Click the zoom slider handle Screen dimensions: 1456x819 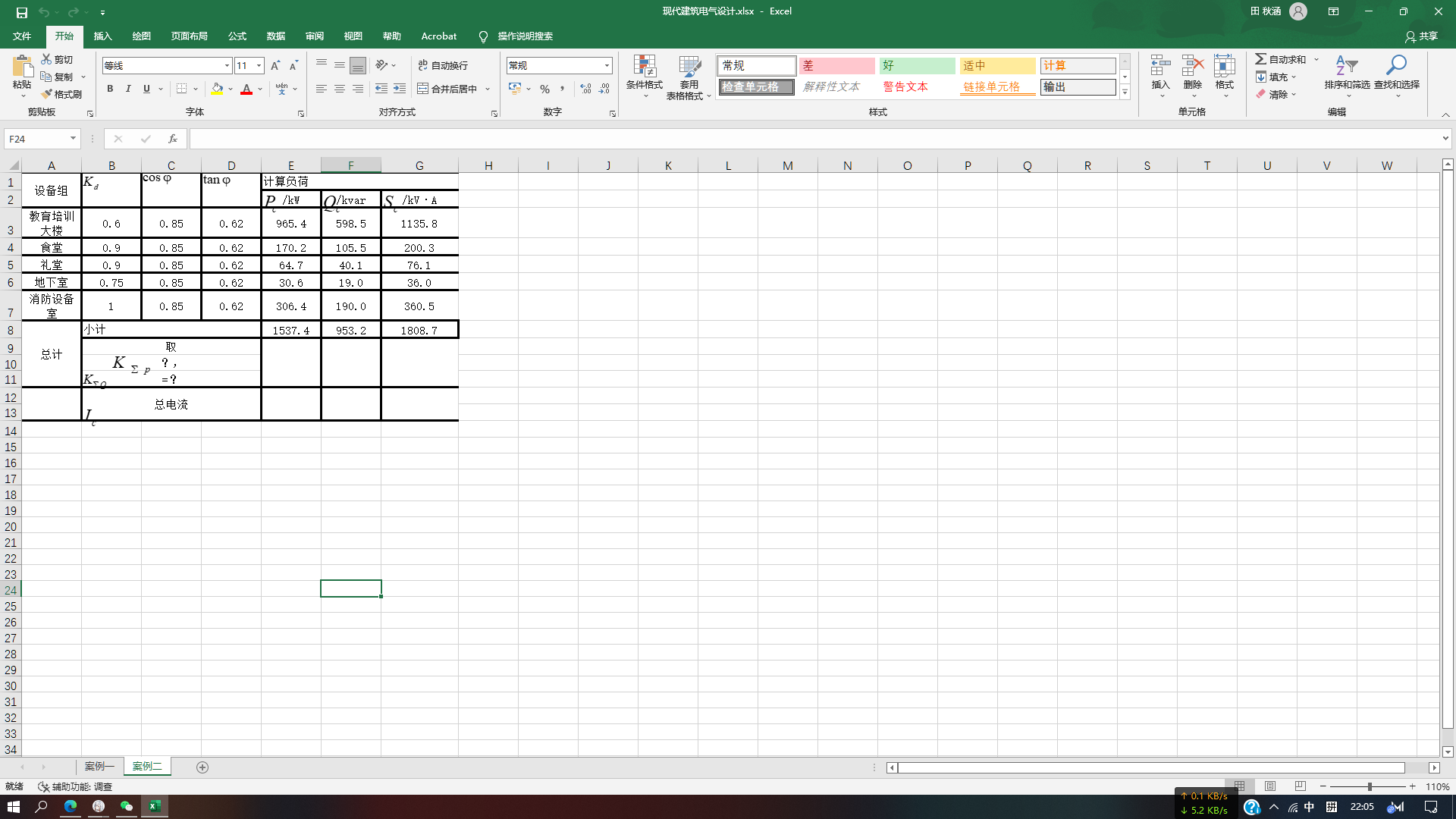tap(1370, 786)
